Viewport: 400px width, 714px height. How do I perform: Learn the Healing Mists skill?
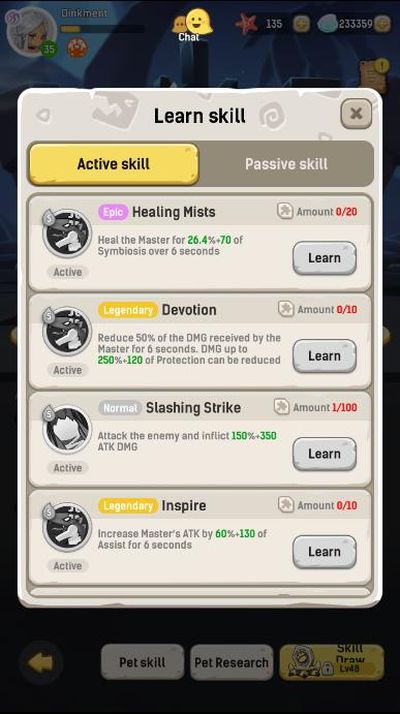point(324,258)
